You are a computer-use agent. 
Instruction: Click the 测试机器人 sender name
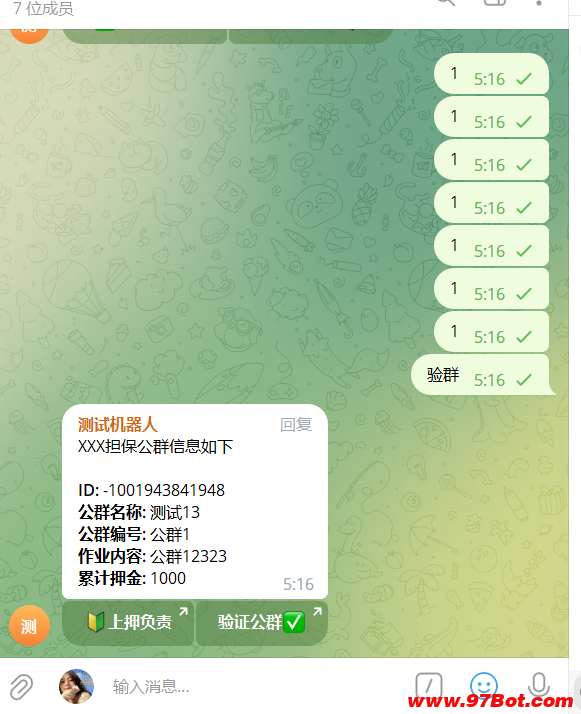117,424
